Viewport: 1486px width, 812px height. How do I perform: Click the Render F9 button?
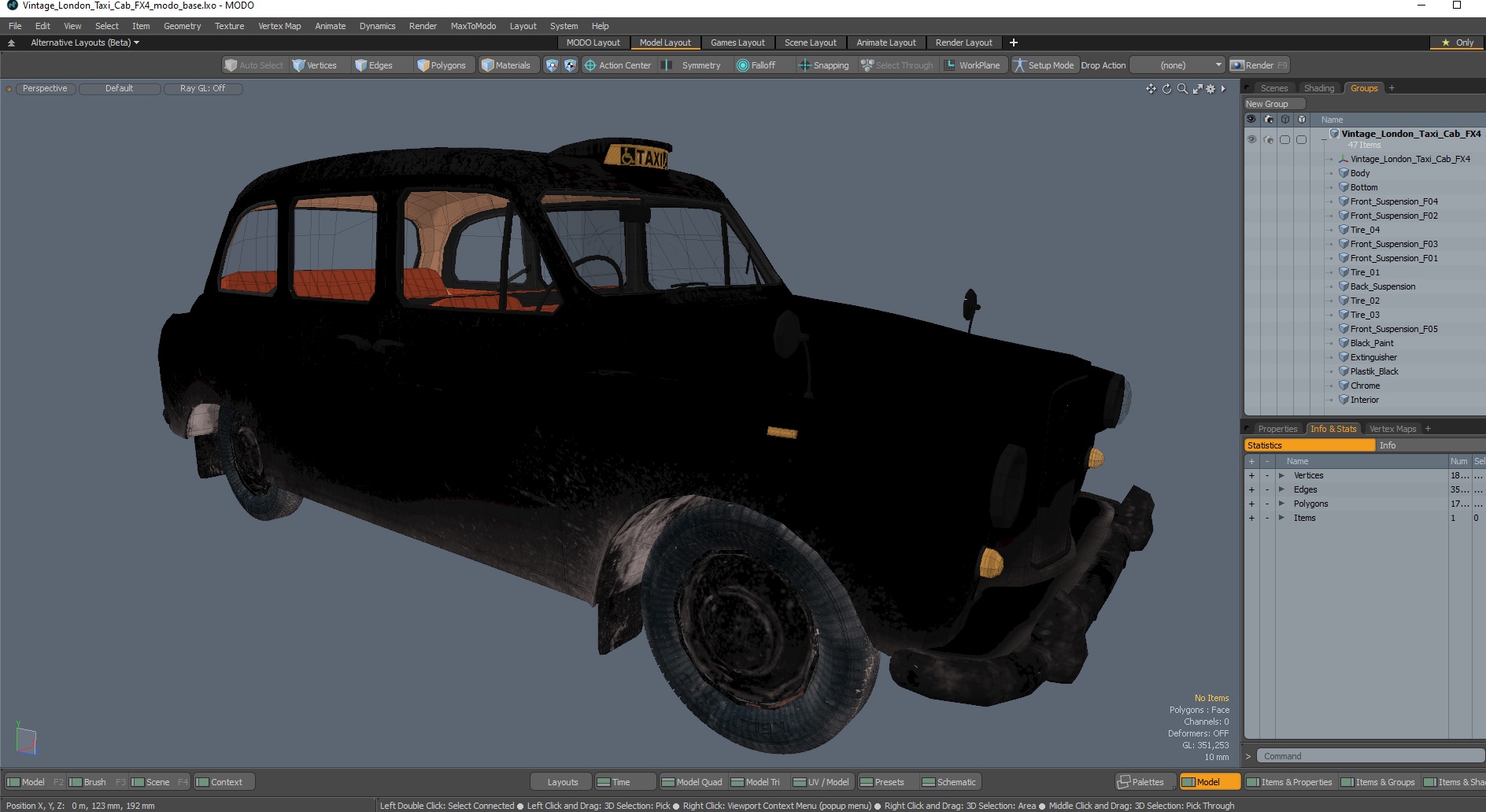click(x=1259, y=65)
